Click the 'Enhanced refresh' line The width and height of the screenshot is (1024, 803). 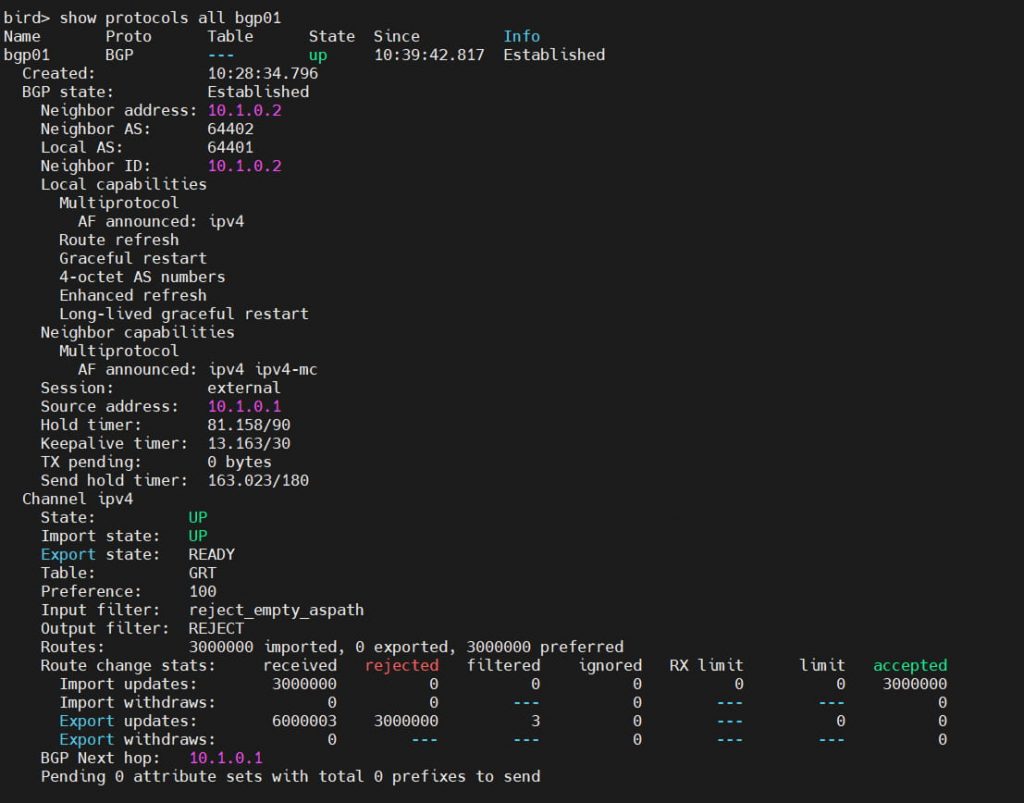point(133,295)
